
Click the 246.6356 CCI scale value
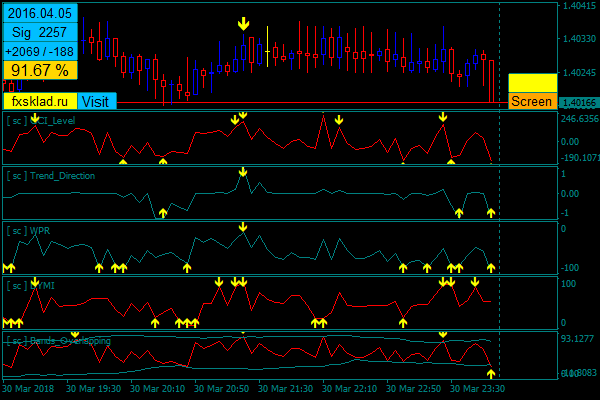pos(579,119)
